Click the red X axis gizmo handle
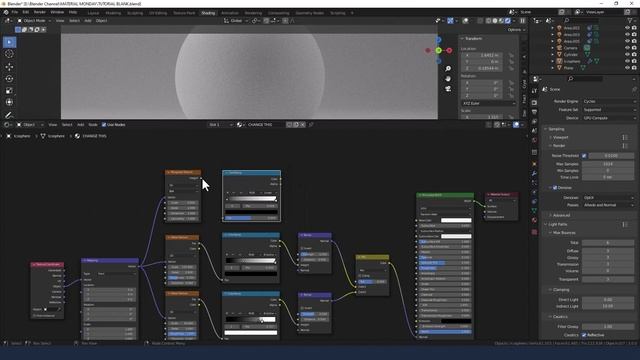 [449, 51]
